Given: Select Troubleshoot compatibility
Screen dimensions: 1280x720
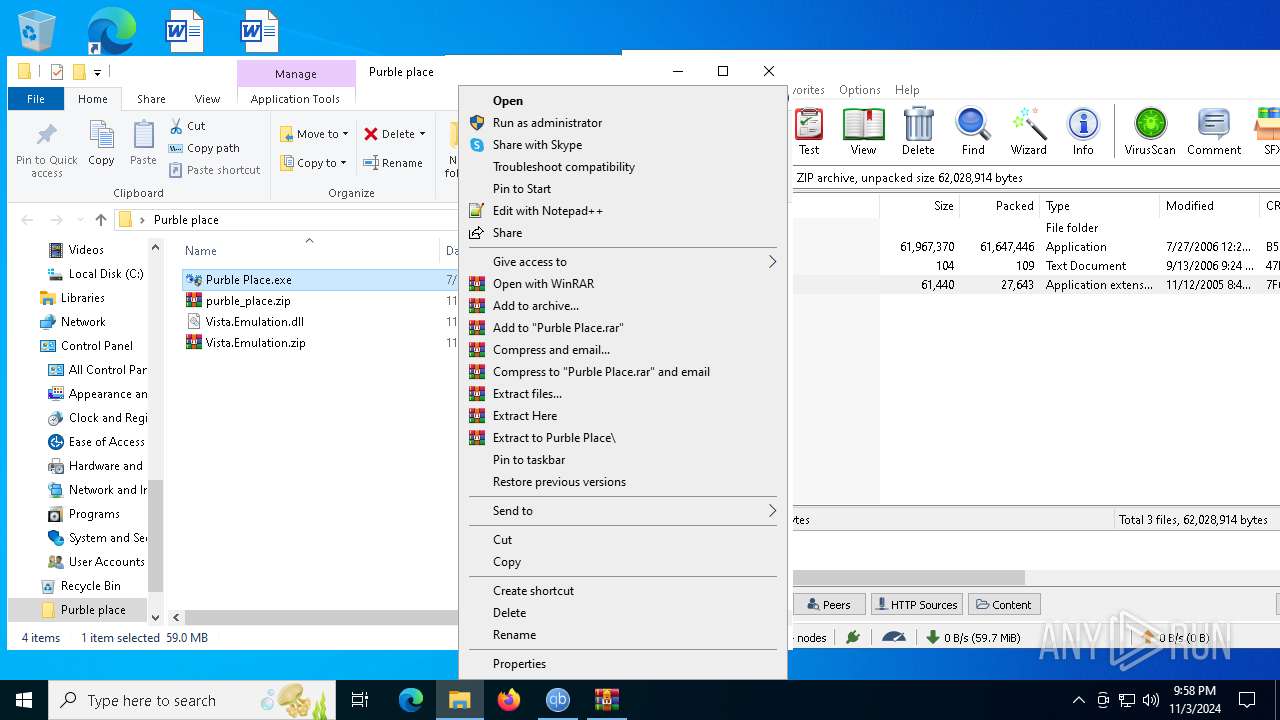Looking at the screenshot, I should pyautogui.click(x=622, y=167).
